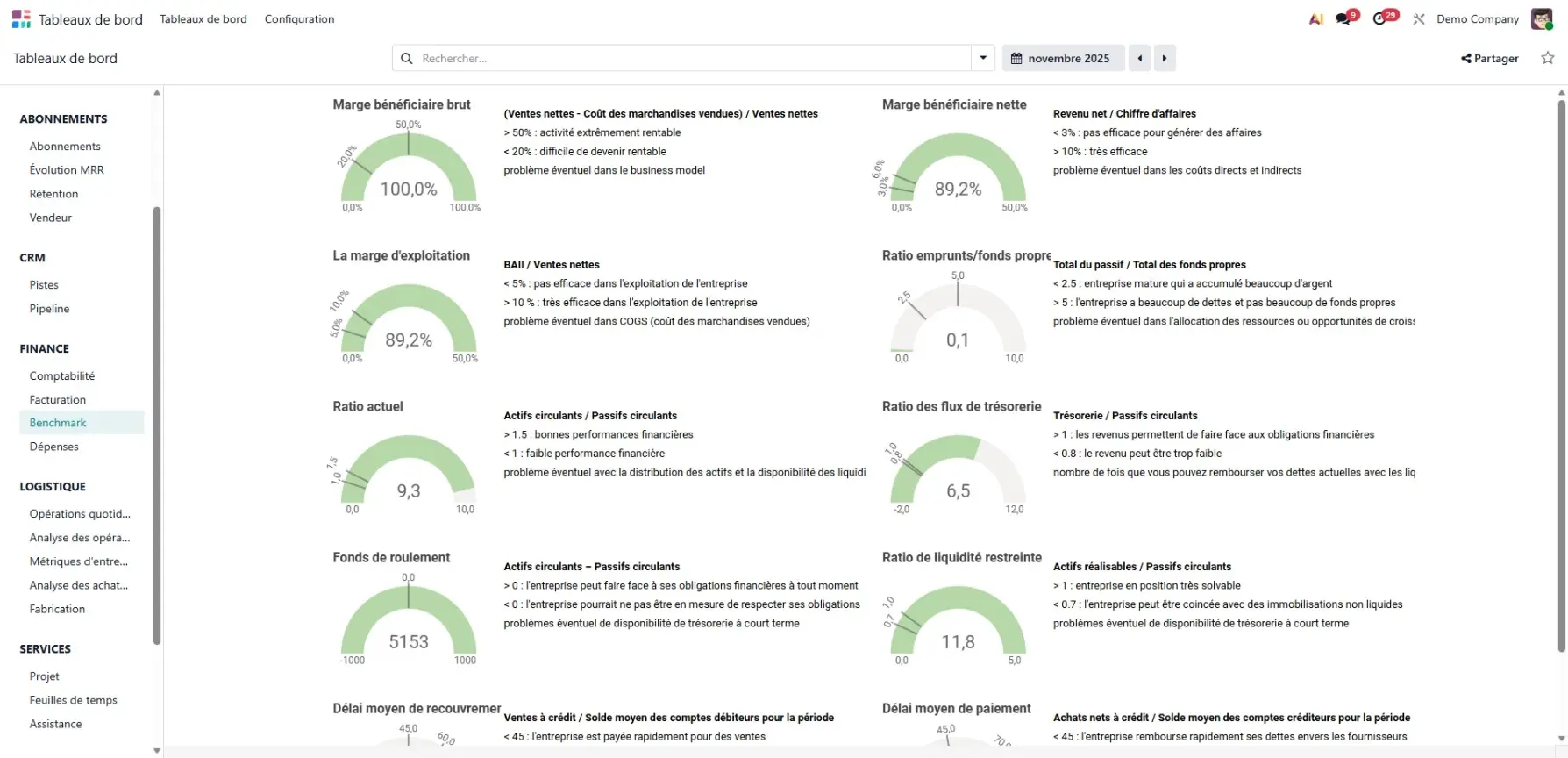Click the tools wrench icon in top bar
Viewport: 1568px width, 758px height.
coord(1419,19)
